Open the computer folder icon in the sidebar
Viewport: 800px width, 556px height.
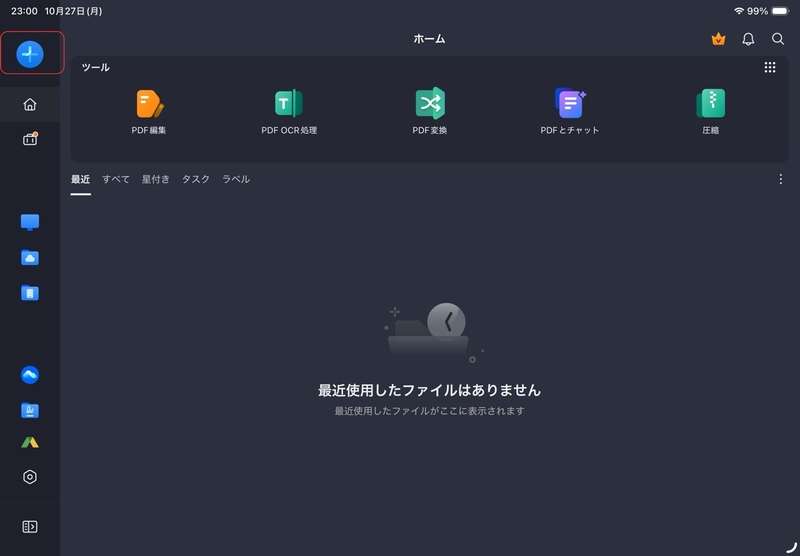pos(30,410)
